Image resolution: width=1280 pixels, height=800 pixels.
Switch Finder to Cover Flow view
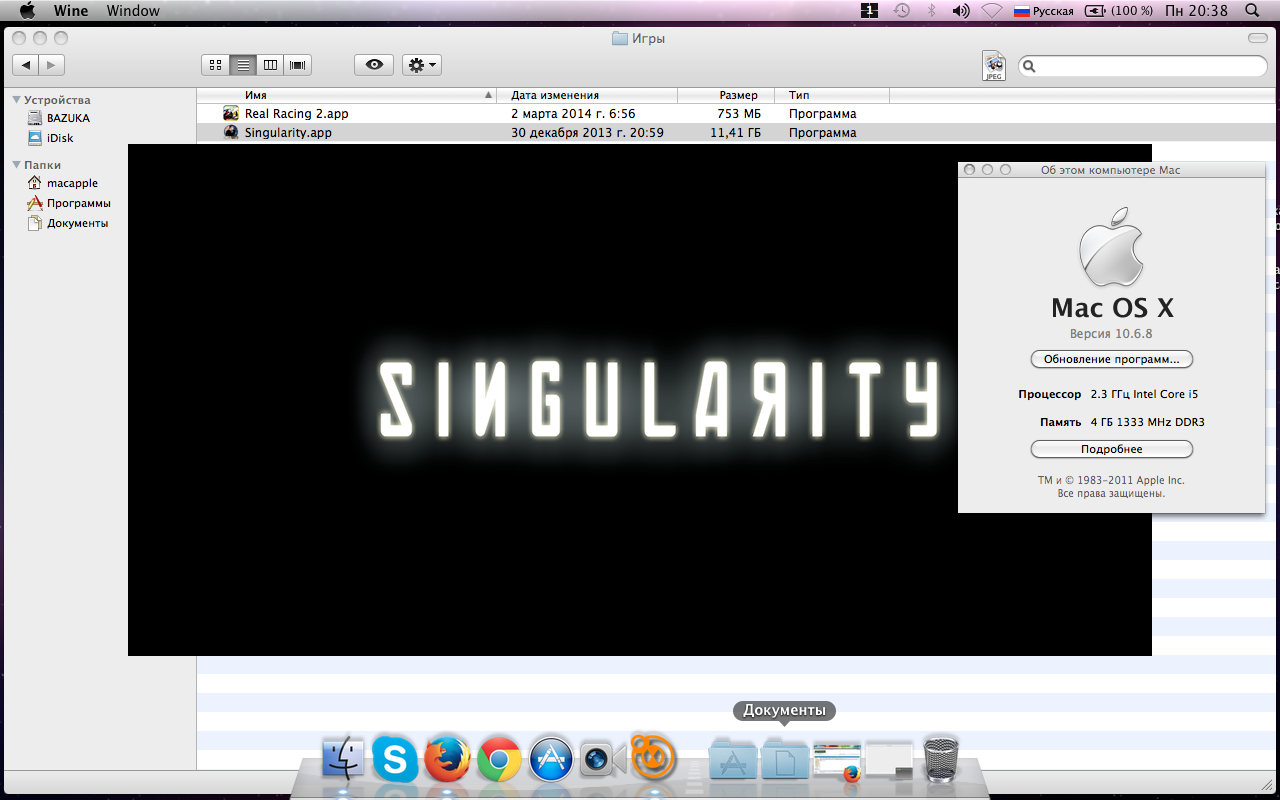[x=298, y=65]
